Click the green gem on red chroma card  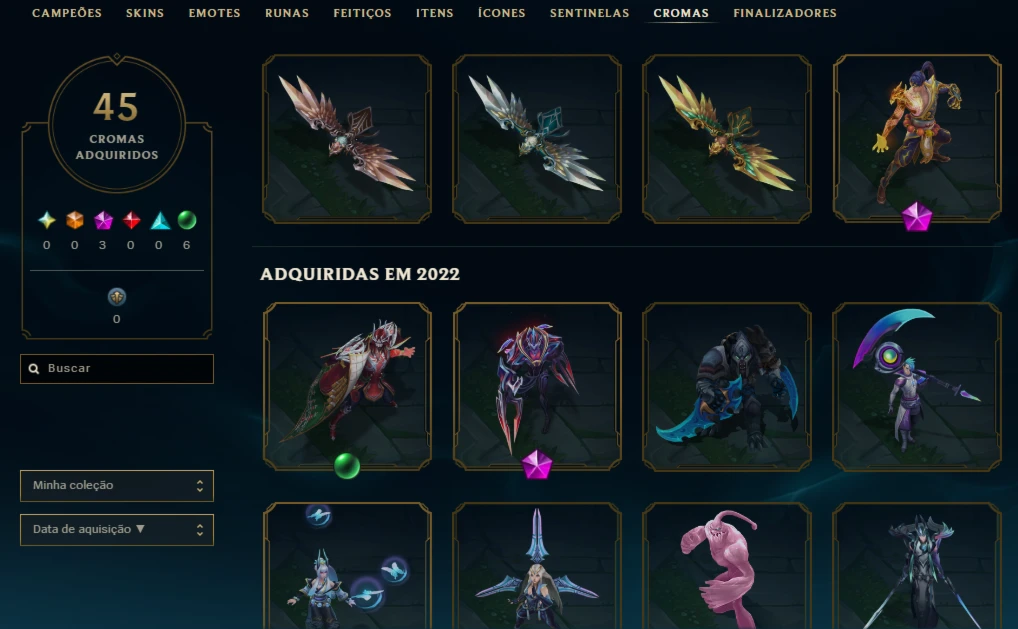pos(347,466)
